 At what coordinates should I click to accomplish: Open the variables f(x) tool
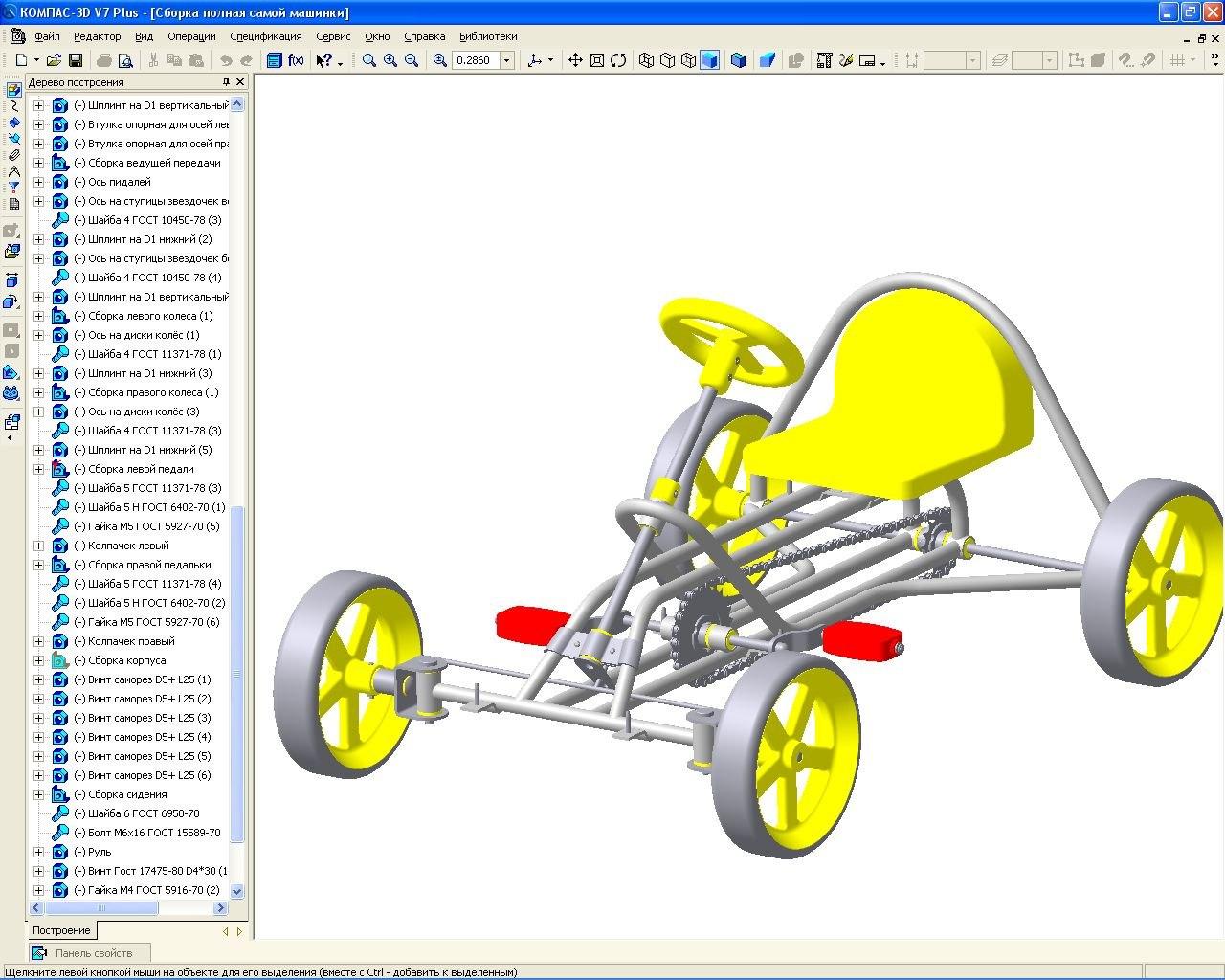(x=296, y=60)
